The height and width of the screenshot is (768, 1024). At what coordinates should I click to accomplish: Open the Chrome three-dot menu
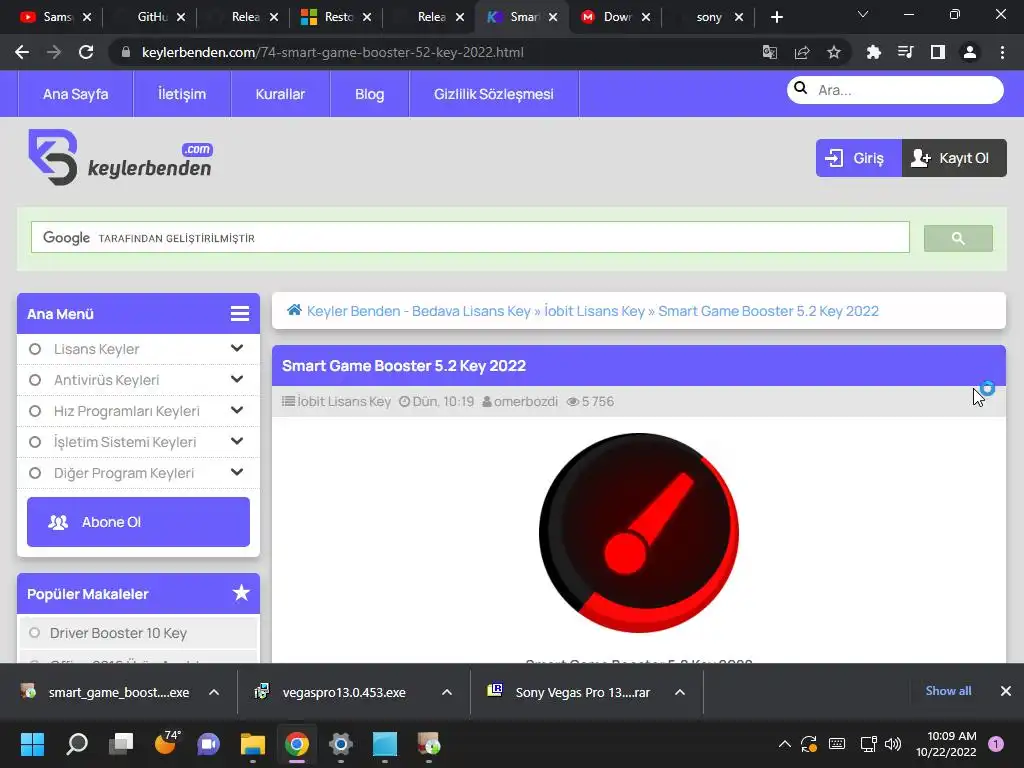[1002, 52]
